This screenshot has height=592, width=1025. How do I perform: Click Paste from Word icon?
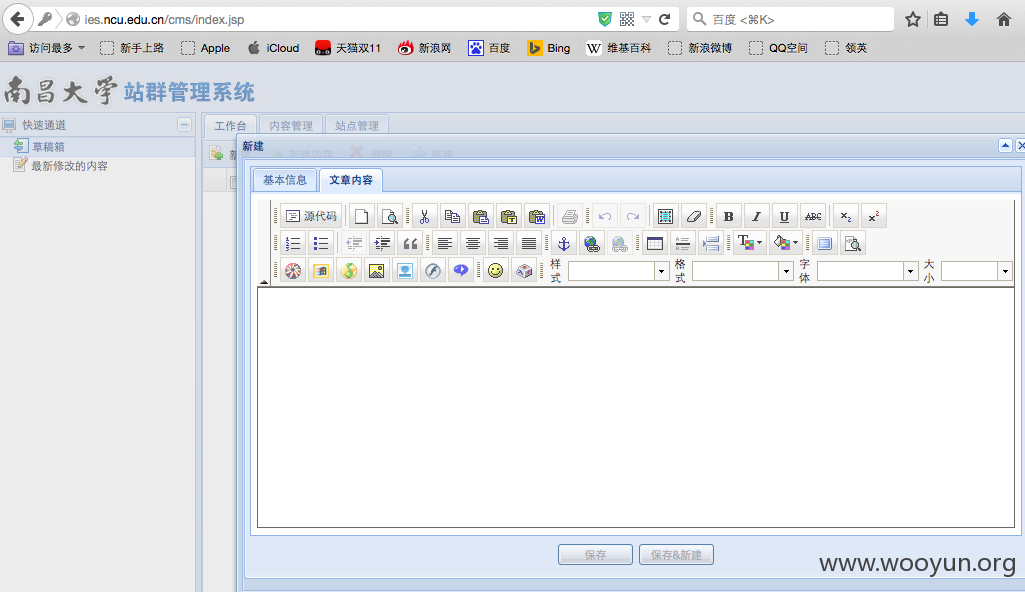[537, 216]
